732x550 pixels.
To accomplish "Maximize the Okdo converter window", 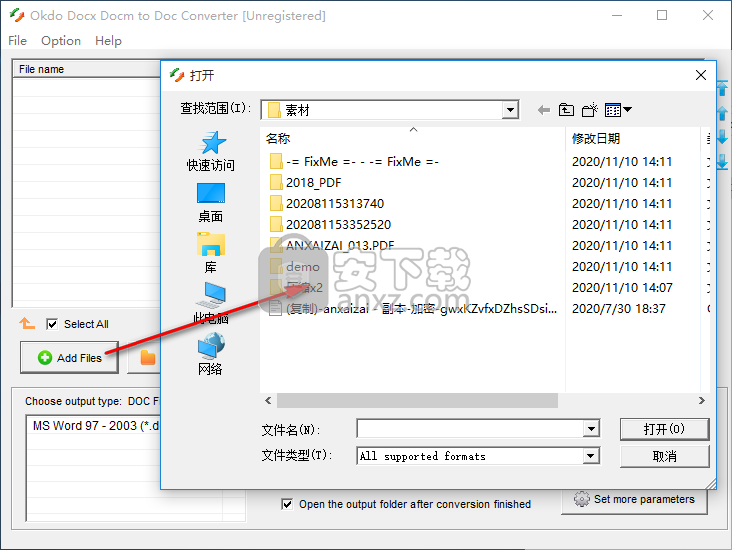I will pos(662,15).
